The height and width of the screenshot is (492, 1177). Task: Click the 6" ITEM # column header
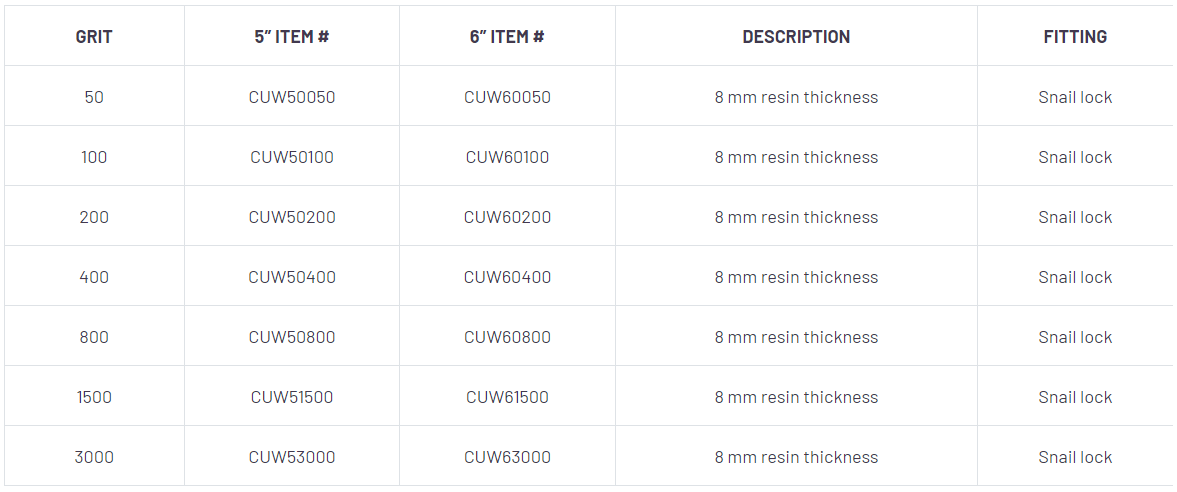(x=507, y=37)
